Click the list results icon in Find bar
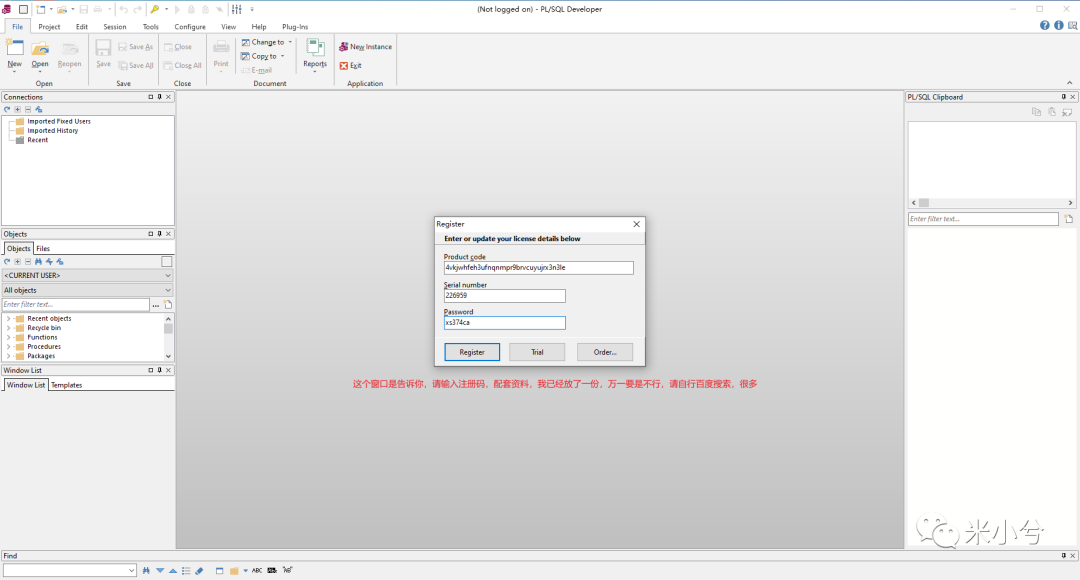This screenshot has width=1080, height=580. (186, 570)
